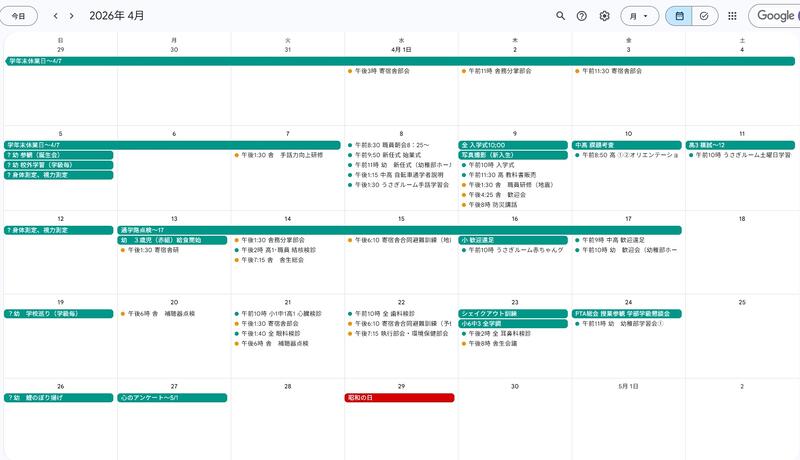Open the red 昭和の日 holiday event
This screenshot has height=460, width=800.
click(x=400, y=397)
